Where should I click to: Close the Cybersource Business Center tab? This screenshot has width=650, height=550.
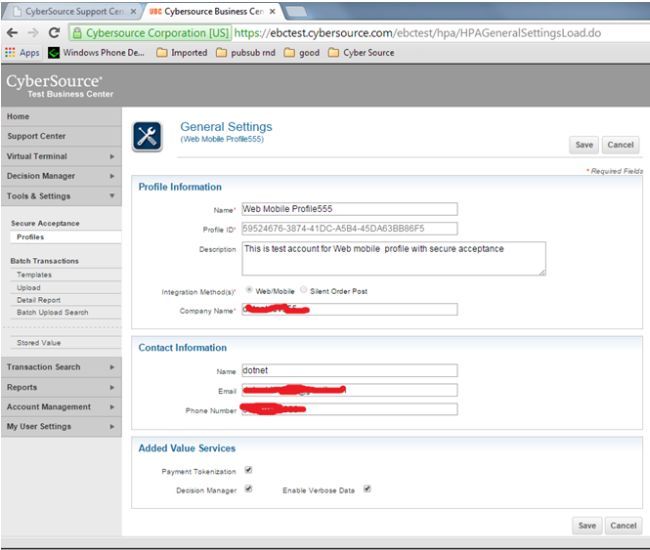pyautogui.click(x=272, y=12)
